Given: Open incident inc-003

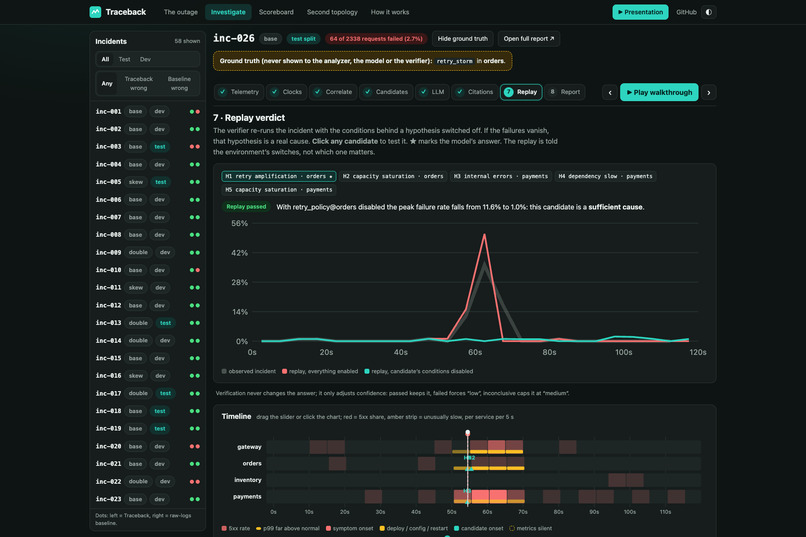Looking at the screenshot, I should [147, 146].
